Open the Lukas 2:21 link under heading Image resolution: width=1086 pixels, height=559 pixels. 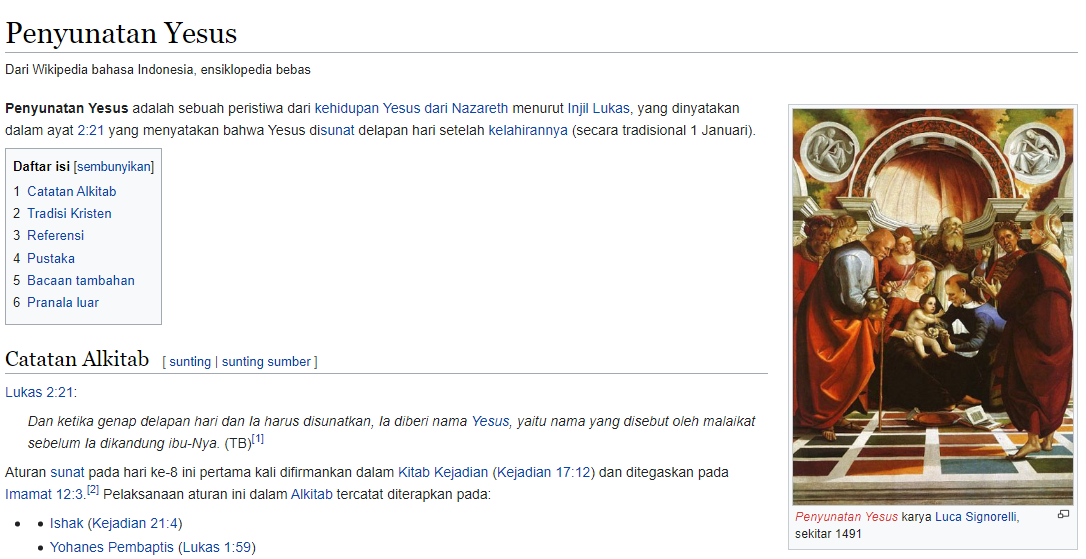39,392
